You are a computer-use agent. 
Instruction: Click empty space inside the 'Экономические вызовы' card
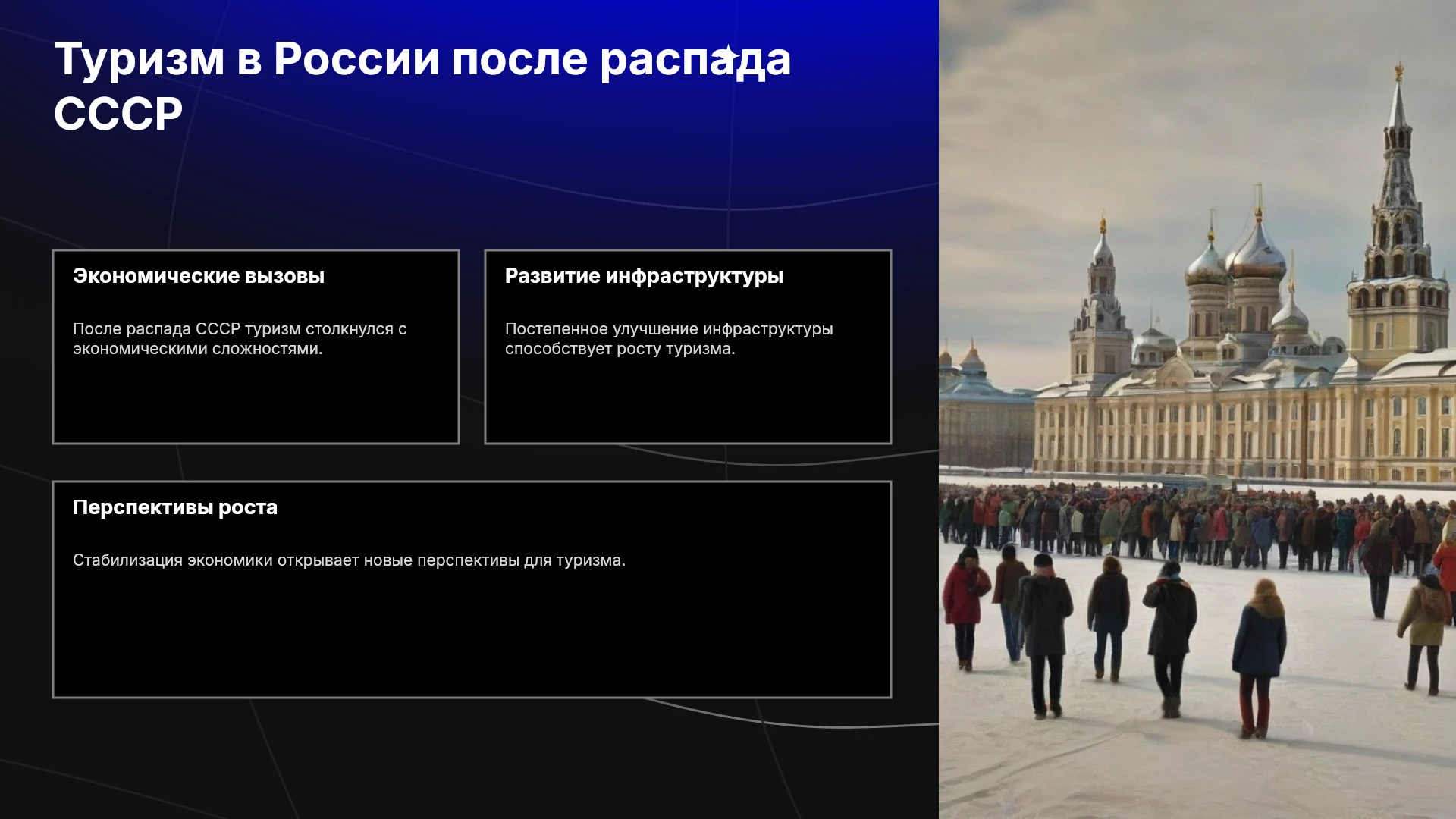coord(256,402)
